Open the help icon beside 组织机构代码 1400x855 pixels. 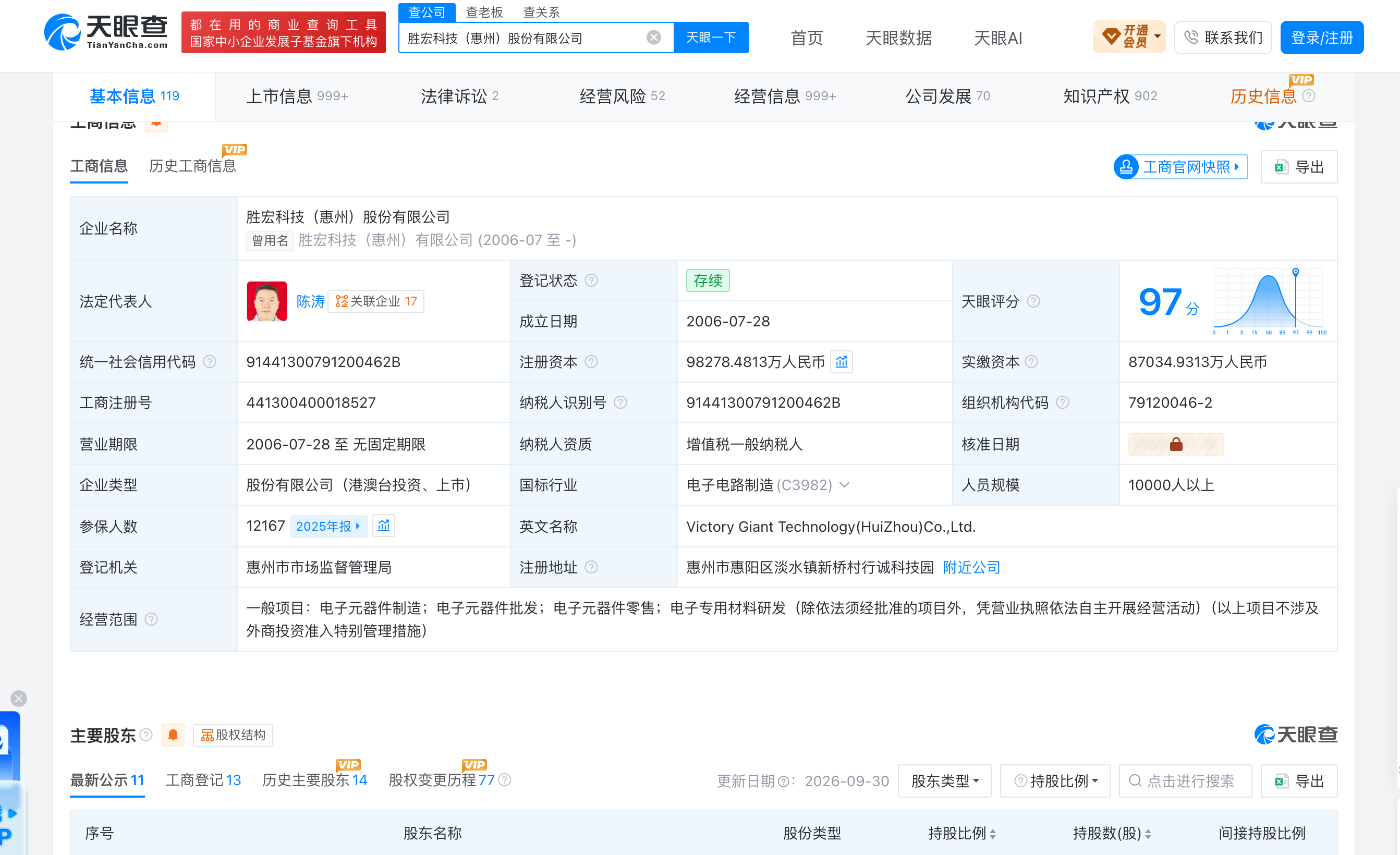(1063, 402)
